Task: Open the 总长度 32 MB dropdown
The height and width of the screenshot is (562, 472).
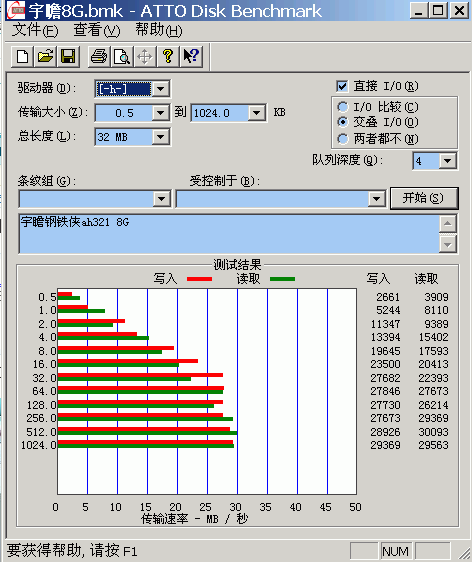Action: (x=160, y=137)
